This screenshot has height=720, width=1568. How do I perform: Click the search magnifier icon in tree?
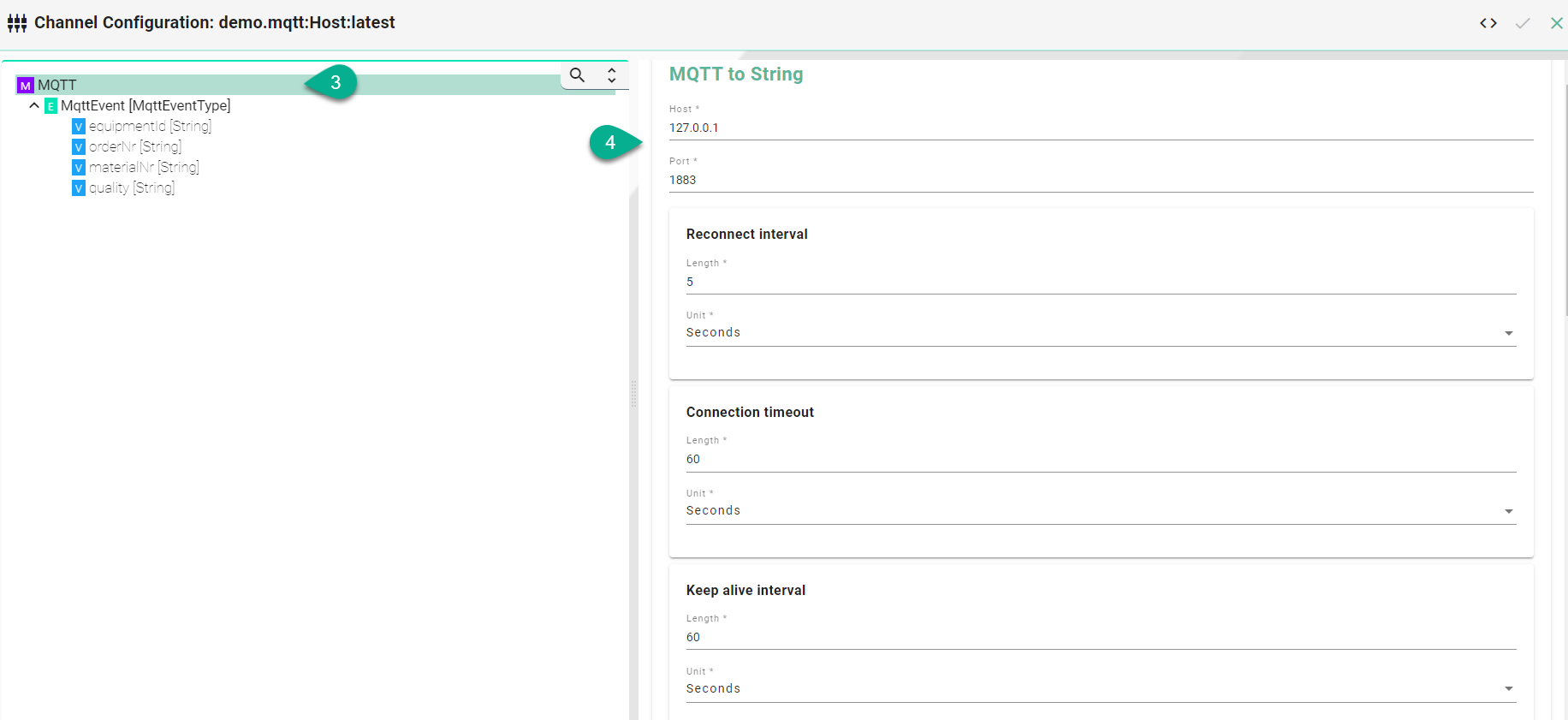578,75
